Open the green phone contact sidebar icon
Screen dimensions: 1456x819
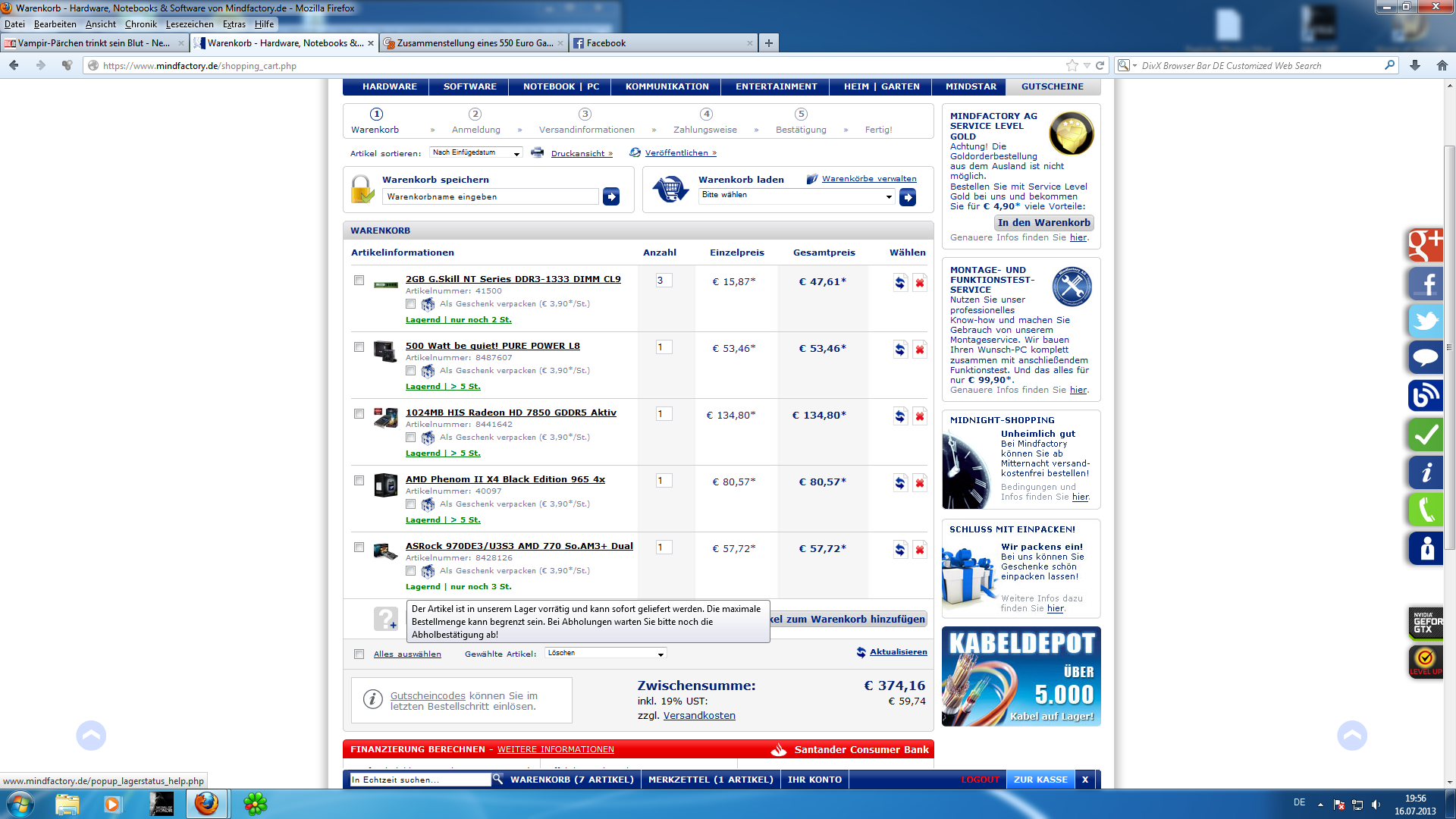pos(1426,510)
